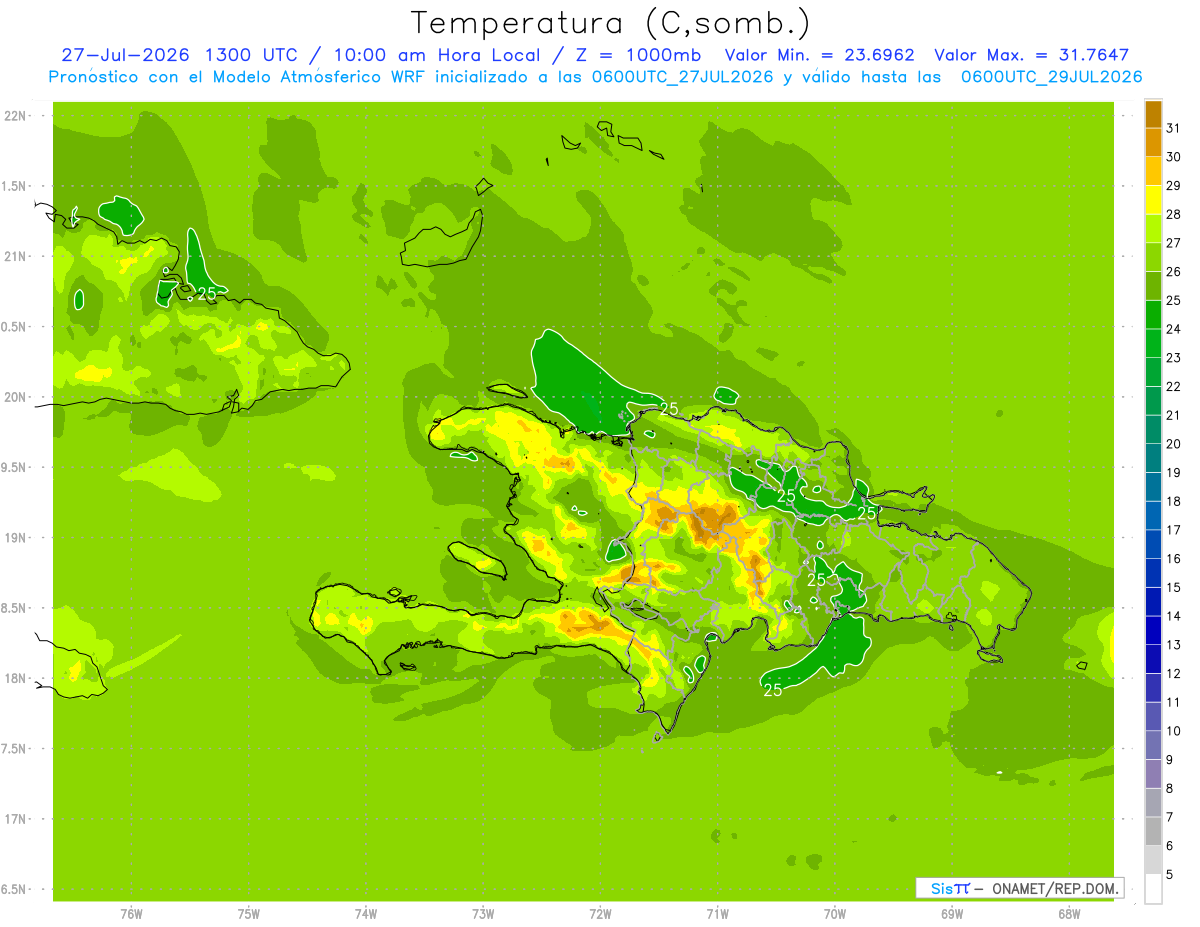
Task: Click the 73W longitude axis label
Action: [x=483, y=913]
